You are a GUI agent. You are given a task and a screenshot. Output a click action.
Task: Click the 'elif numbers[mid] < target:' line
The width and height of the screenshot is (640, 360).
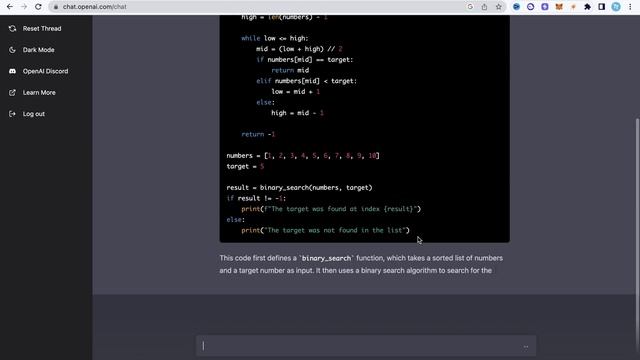pyautogui.click(x=307, y=81)
